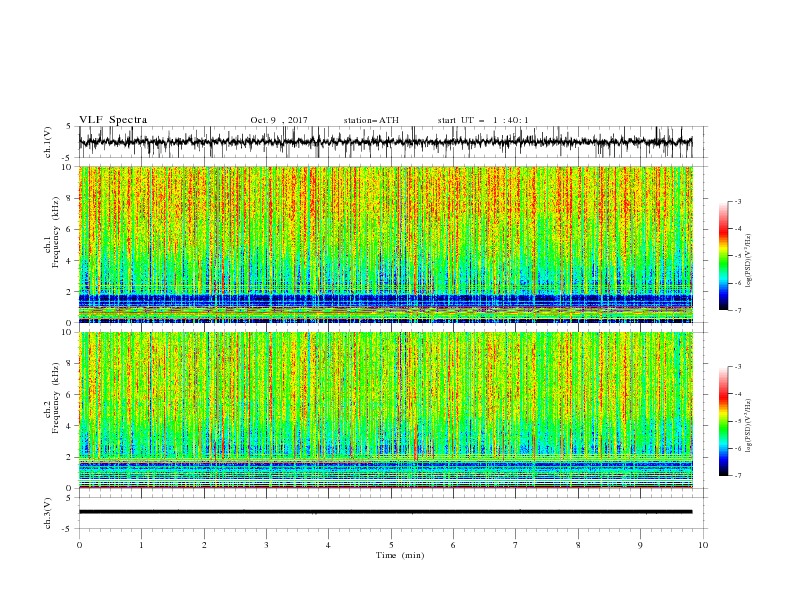Click time axis tick label "6"
This screenshot has height=612, width=792.
point(453,545)
